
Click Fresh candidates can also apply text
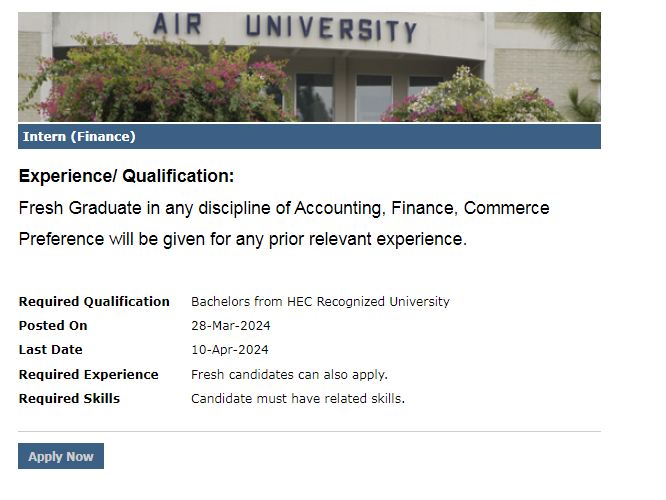click(289, 374)
